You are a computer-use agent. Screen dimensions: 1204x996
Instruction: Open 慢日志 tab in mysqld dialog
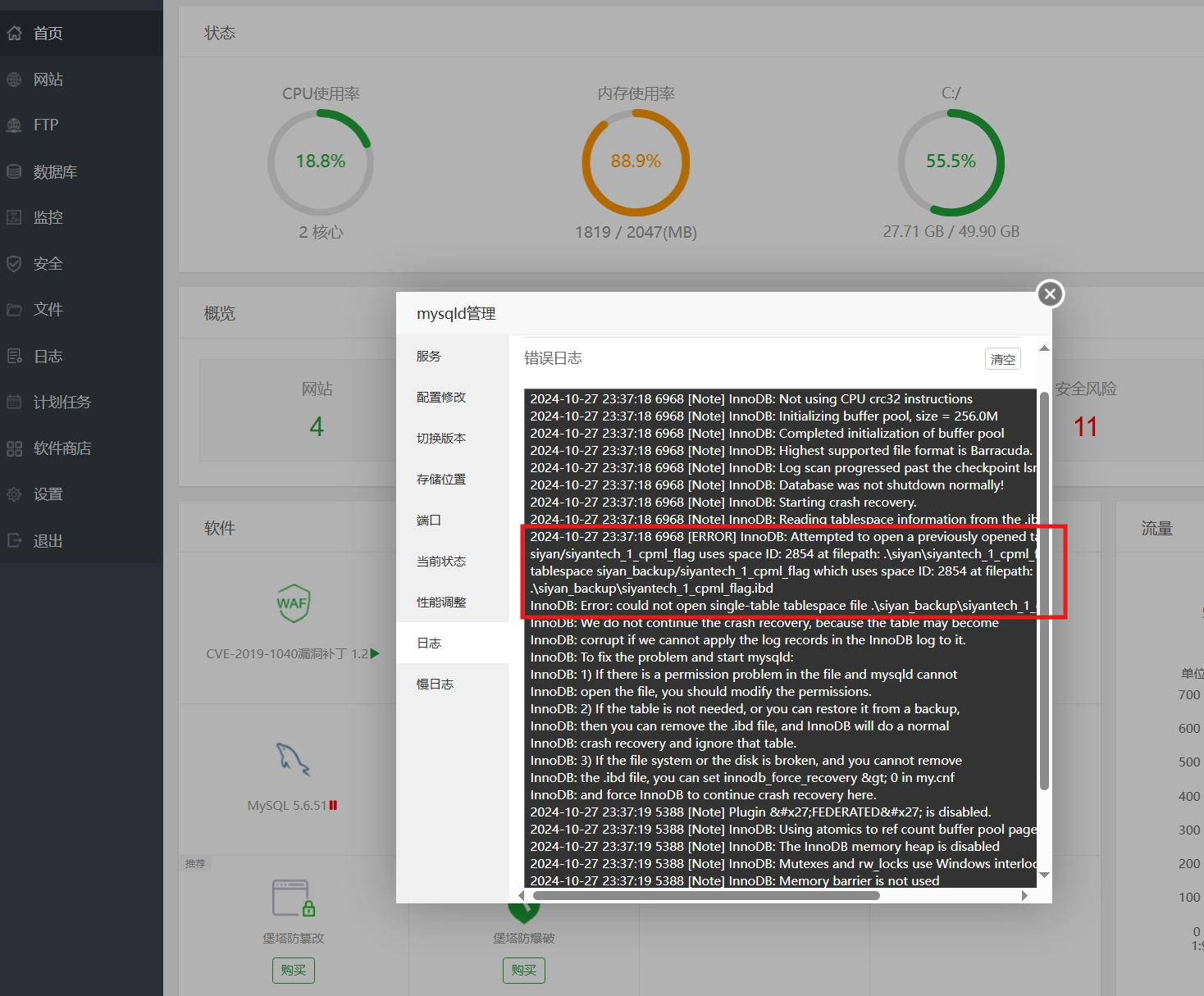pyautogui.click(x=453, y=684)
